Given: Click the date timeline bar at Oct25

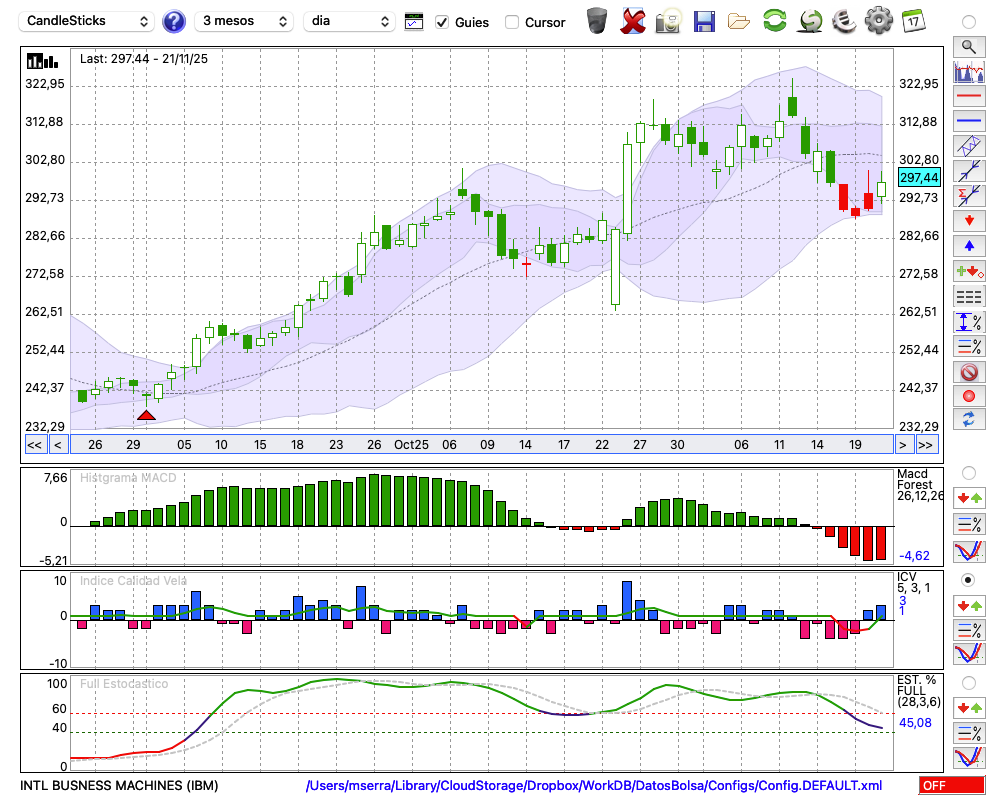Looking at the screenshot, I should pos(410,444).
